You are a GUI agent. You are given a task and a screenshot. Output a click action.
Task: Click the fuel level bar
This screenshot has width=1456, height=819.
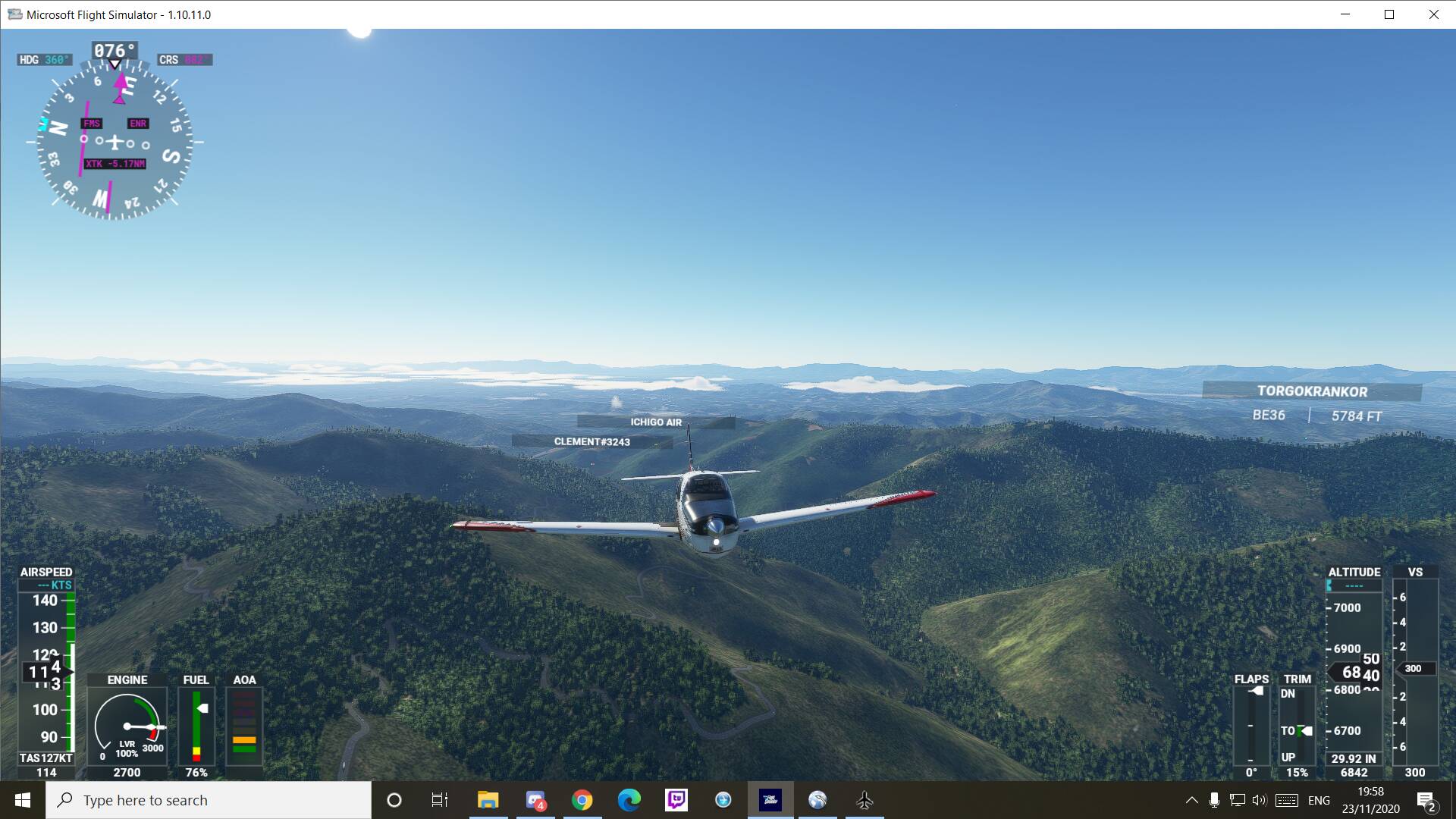tap(197, 726)
